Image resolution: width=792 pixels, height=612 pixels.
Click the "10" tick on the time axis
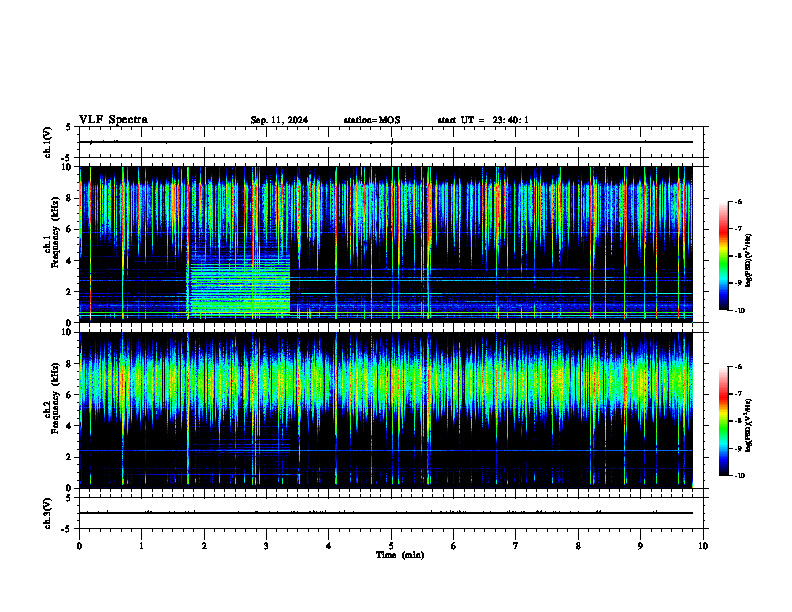click(x=703, y=546)
